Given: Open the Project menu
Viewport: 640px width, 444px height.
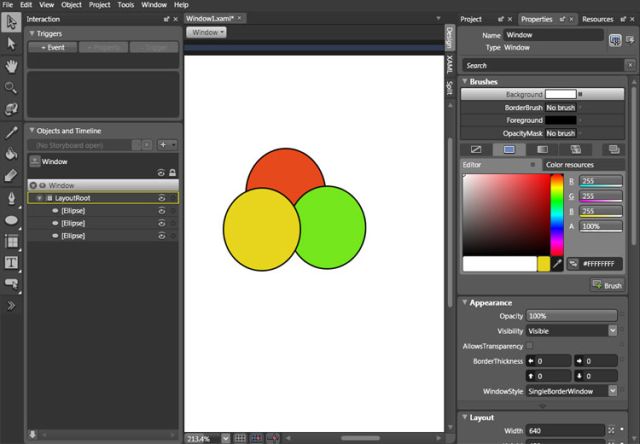Looking at the screenshot, I should click(x=99, y=5).
